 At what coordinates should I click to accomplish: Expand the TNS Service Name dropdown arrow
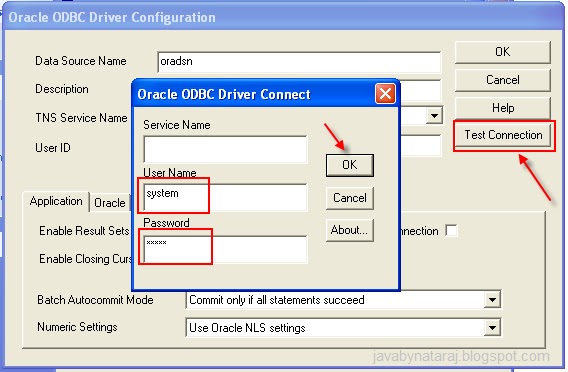point(434,116)
